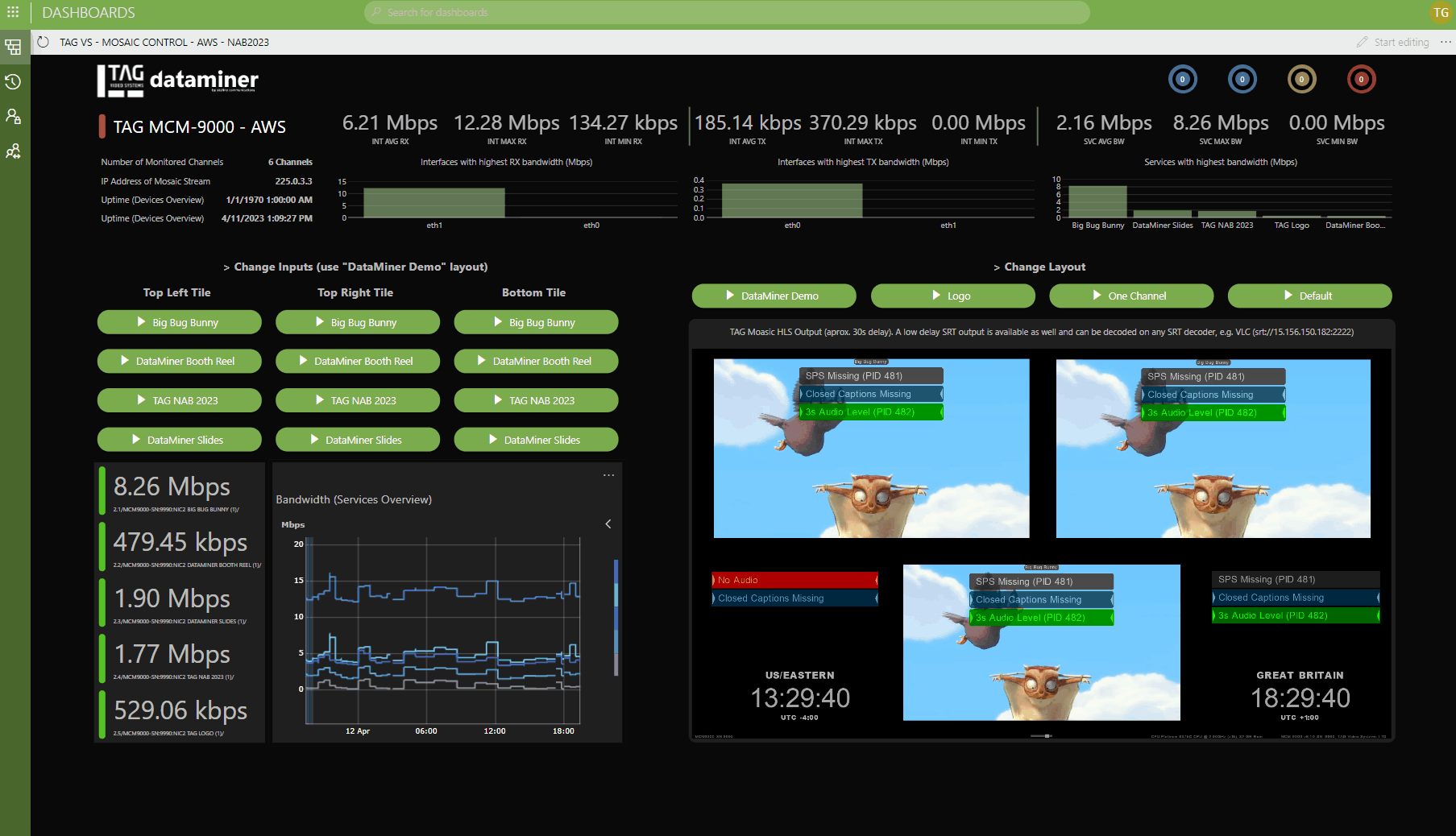Click the Start editing pencil button
1456x836 pixels.
(x=1393, y=42)
